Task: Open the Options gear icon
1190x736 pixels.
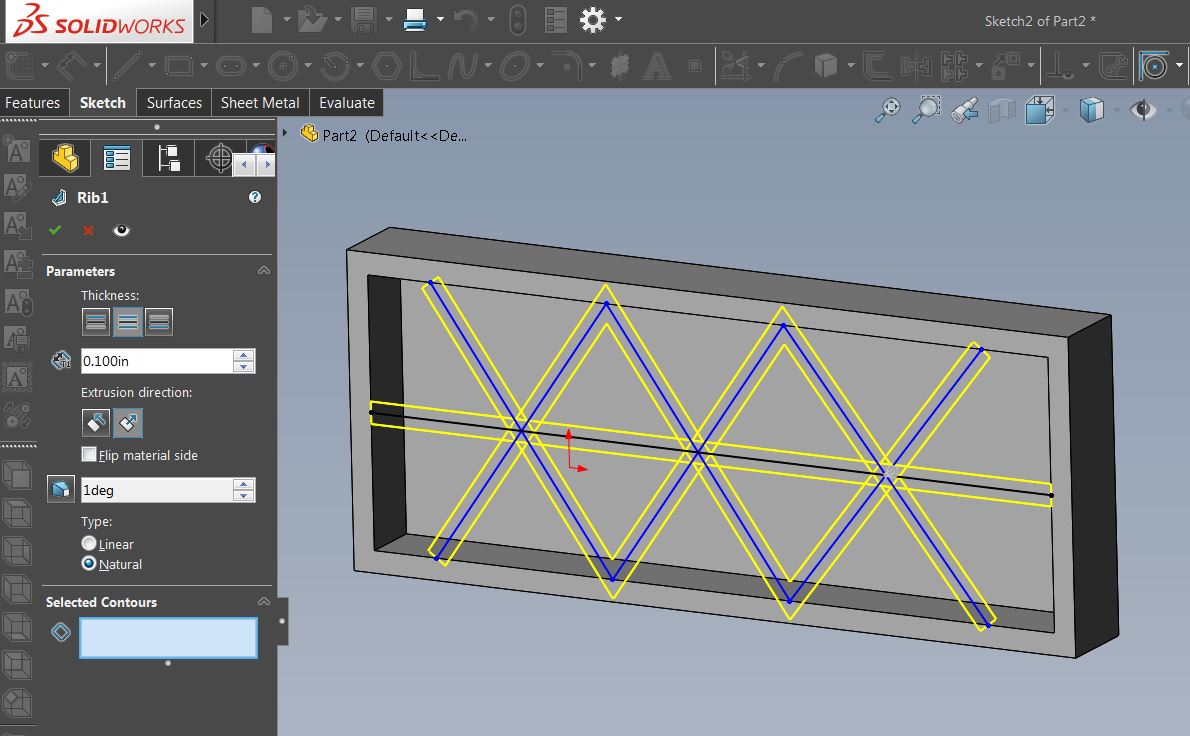Action: coord(593,20)
